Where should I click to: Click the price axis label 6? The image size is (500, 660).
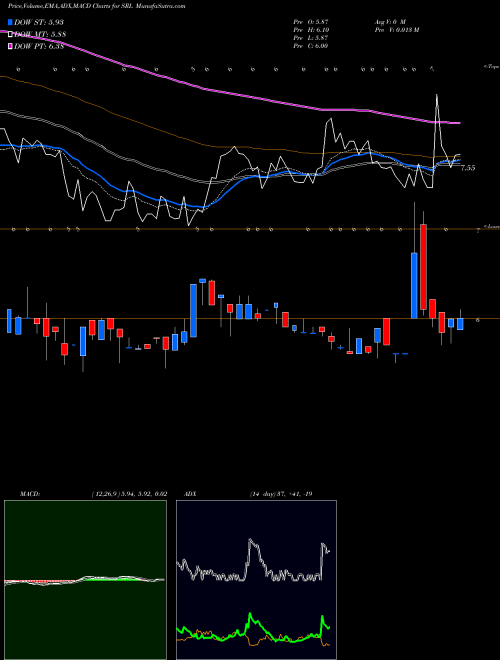coord(478,320)
